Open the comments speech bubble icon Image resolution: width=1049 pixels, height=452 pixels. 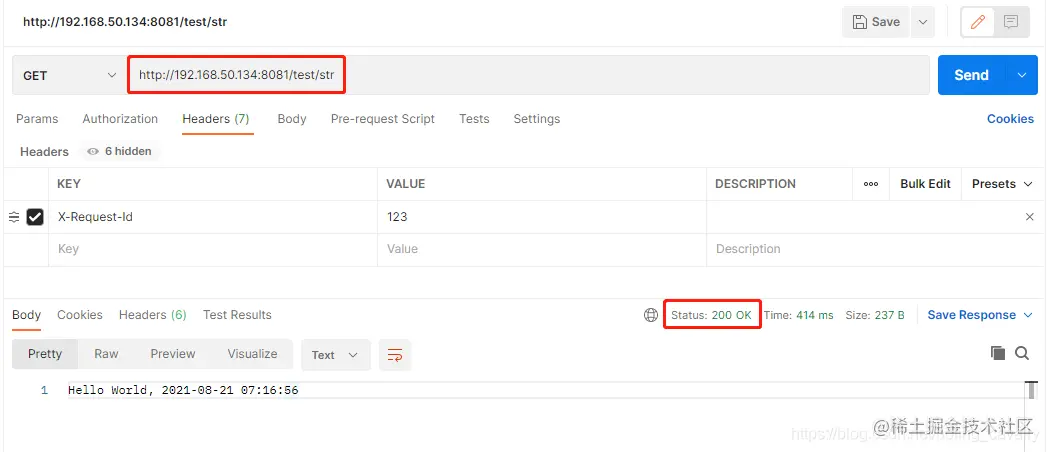click(x=1011, y=22)
